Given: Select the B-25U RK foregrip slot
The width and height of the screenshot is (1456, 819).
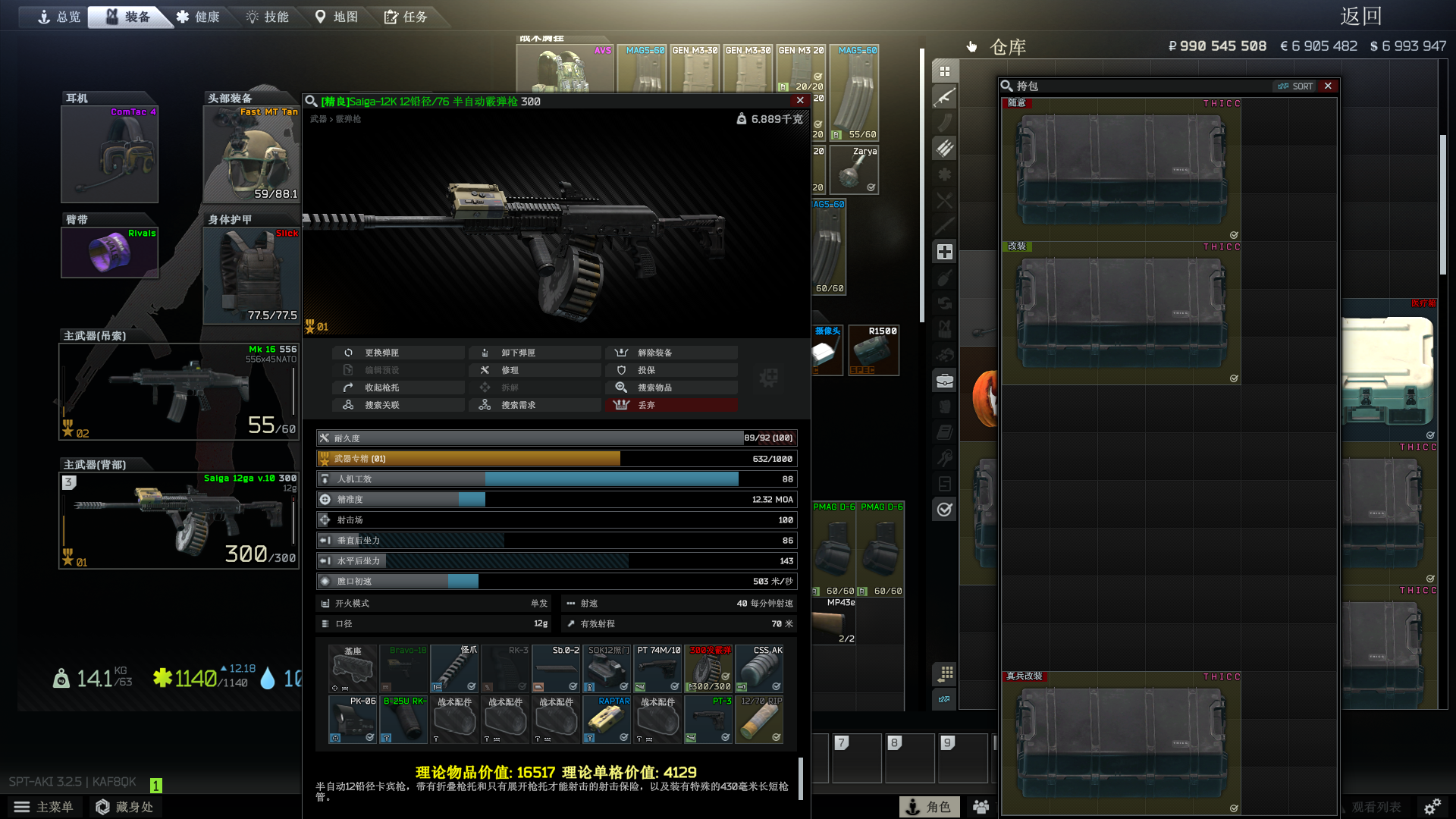Looking at the screenshot, I should [x=404, y=720].
